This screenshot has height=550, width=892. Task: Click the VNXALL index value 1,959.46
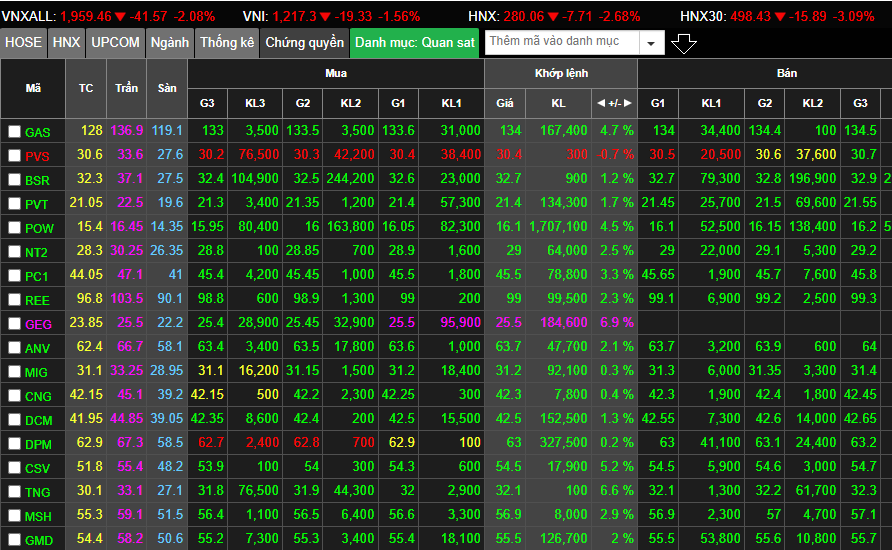click(86, 16)
